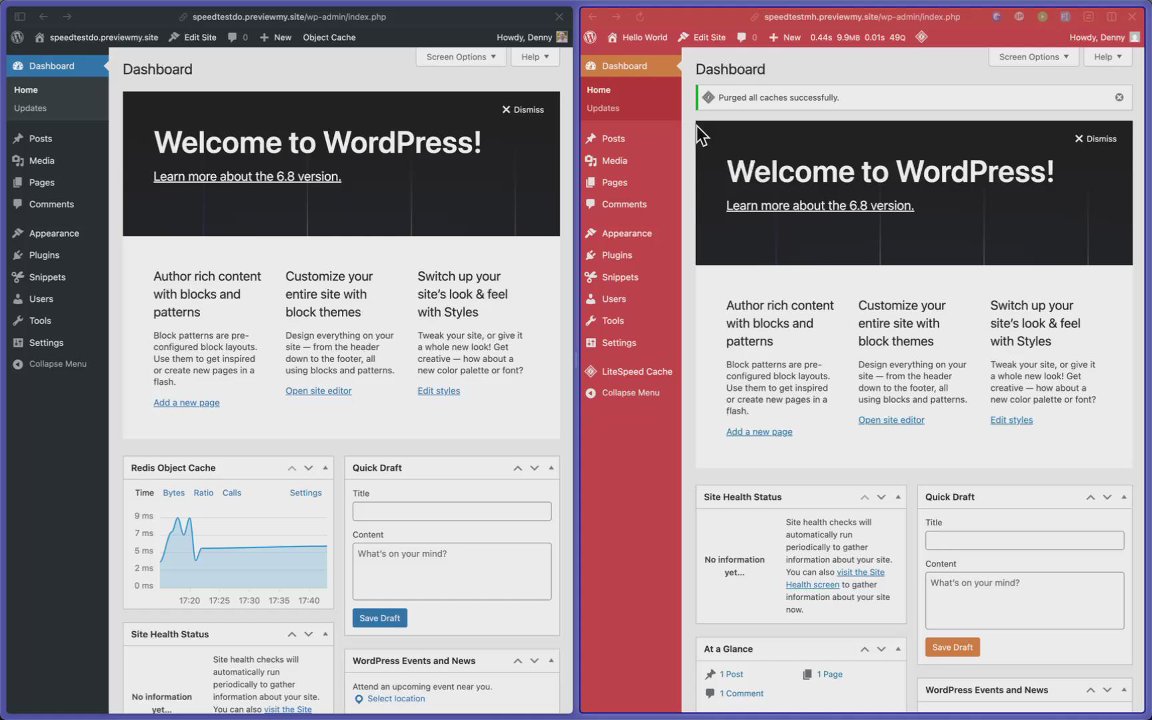Expand the Help tab in the red window
Viewport: 1152px width, 720px height.
coord(1108,57)
